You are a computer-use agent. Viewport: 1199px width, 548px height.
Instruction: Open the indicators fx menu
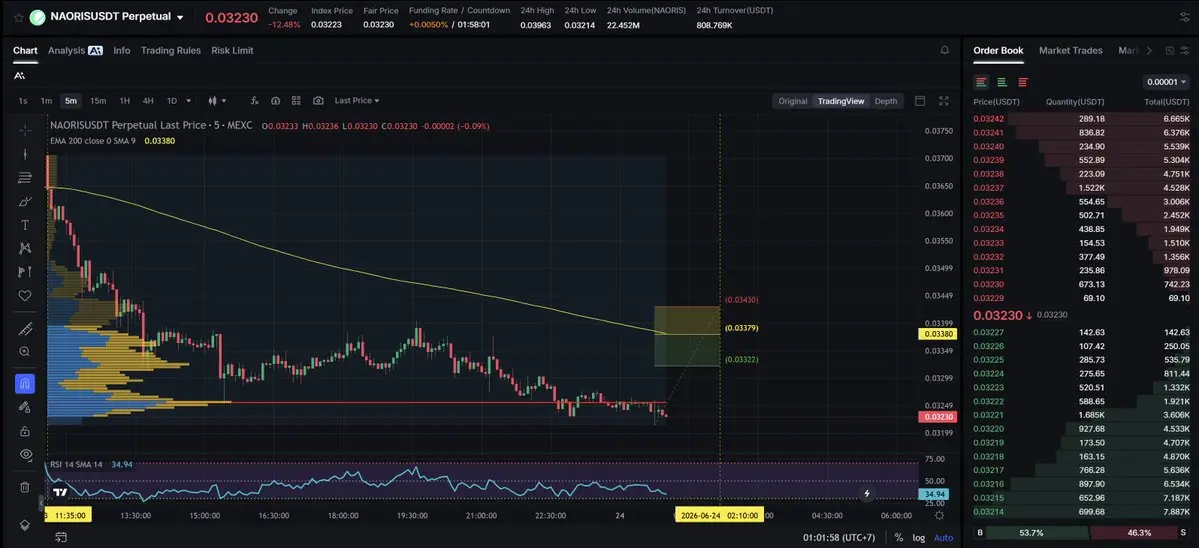pyautogui.click(x=255, y=101)
